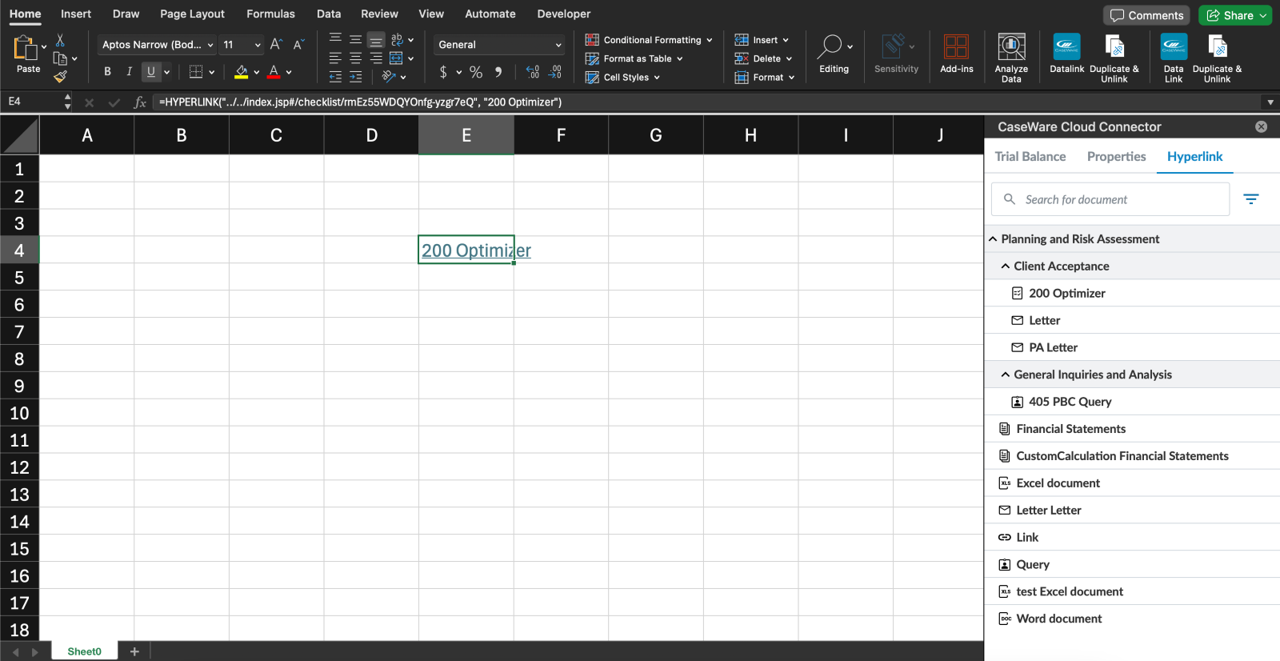Toggle italic formatting
Screen dimensions: 1280x661
click(x=131, y=71)
